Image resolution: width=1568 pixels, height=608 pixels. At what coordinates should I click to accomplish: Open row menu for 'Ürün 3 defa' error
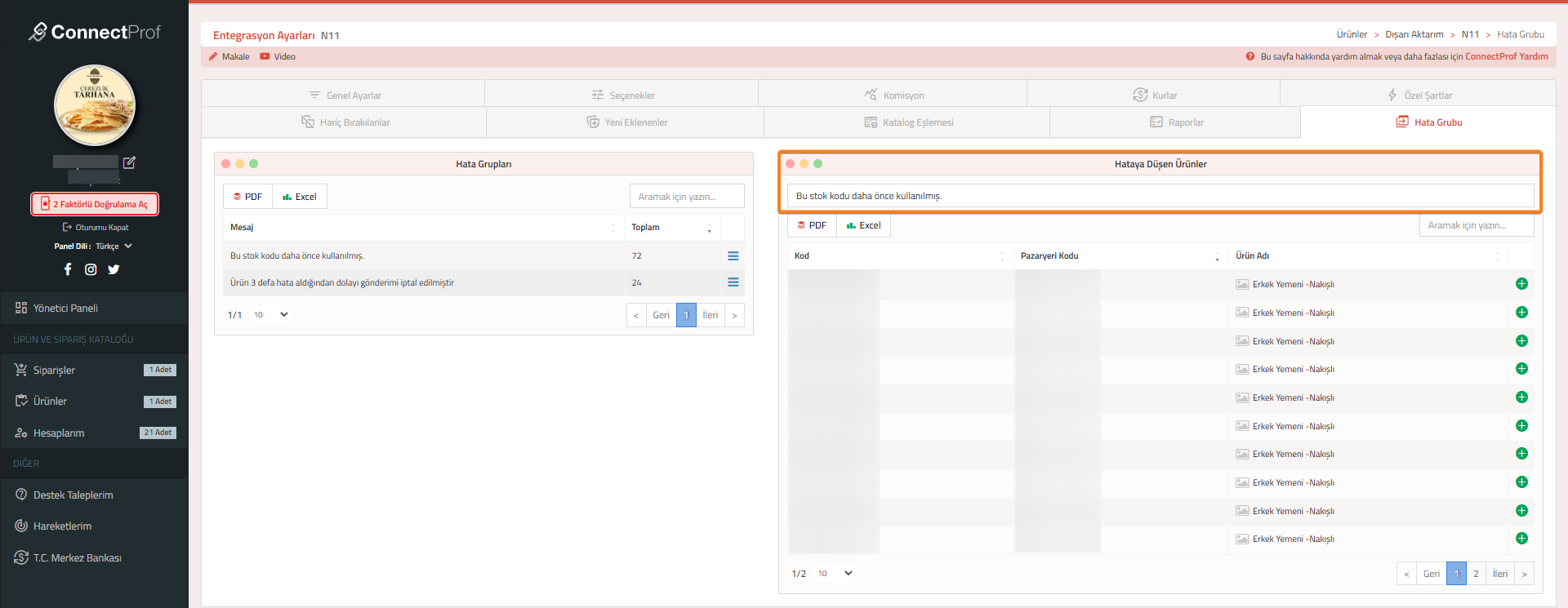[733, 282]
